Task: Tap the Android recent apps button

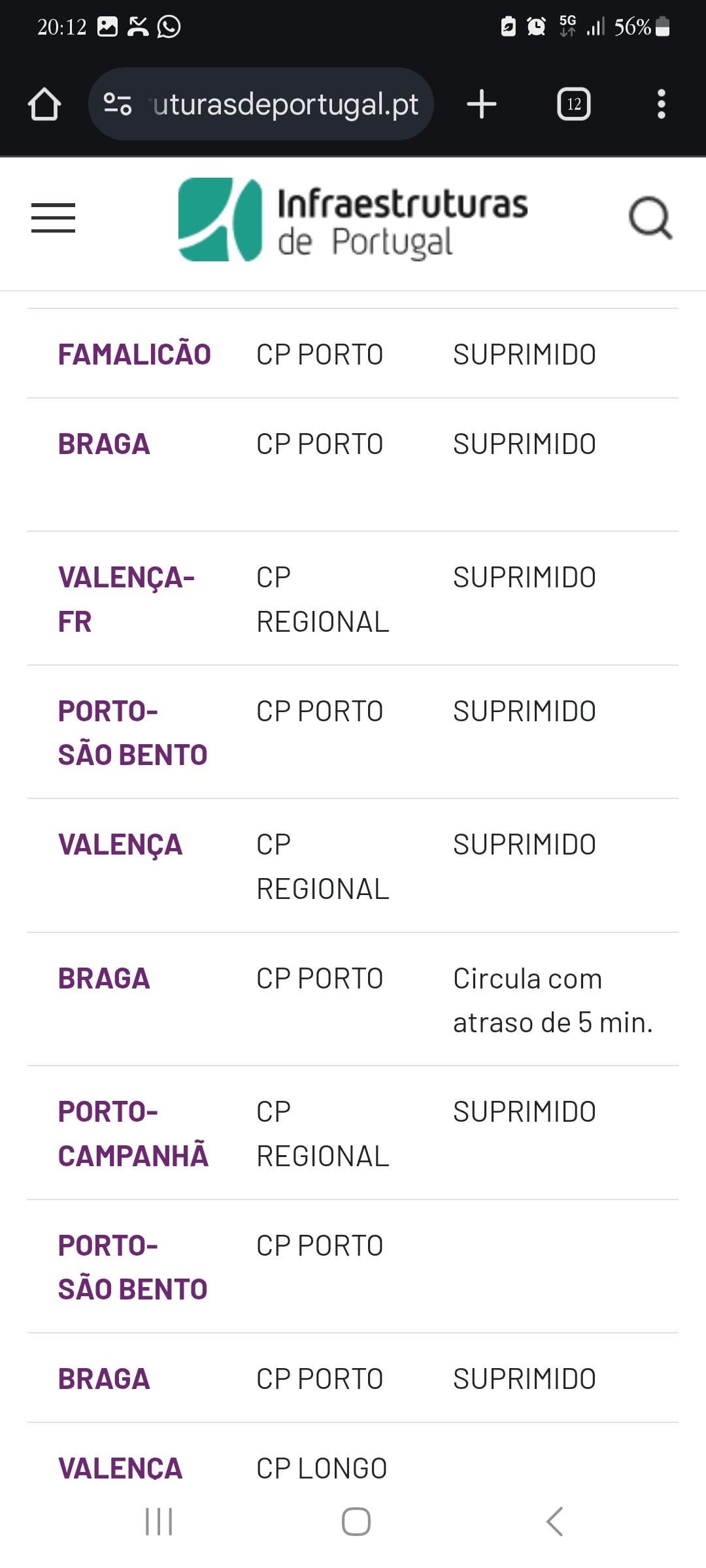Action: click(x=159, y=1521)
